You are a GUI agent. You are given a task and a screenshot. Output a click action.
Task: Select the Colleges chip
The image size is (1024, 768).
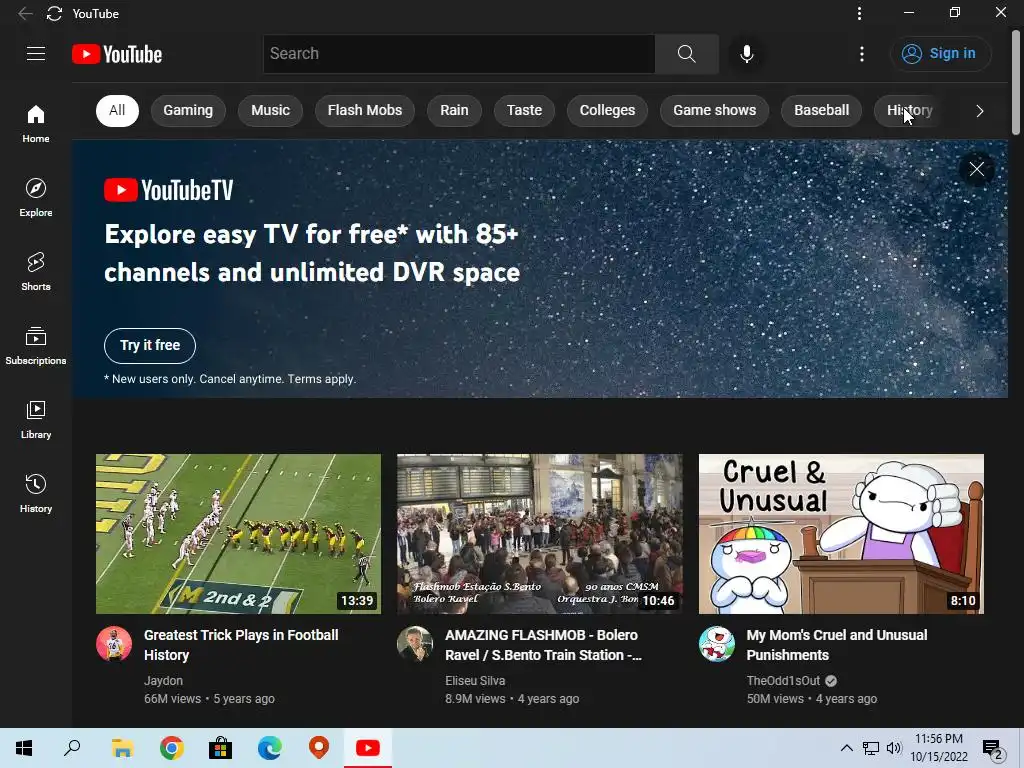pos(607,110)
